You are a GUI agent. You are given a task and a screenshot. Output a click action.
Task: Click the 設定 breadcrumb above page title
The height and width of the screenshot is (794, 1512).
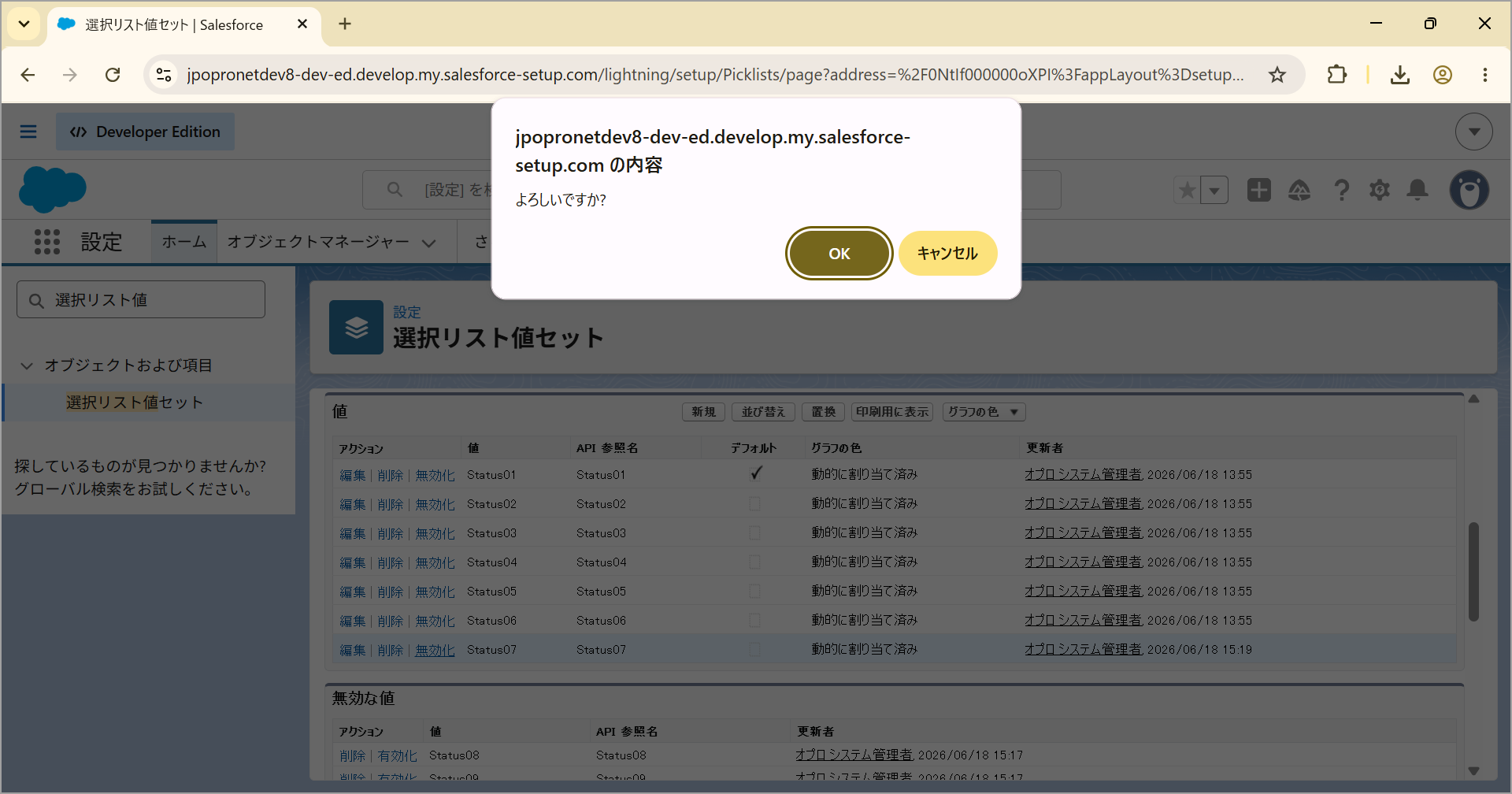(407, 312)
